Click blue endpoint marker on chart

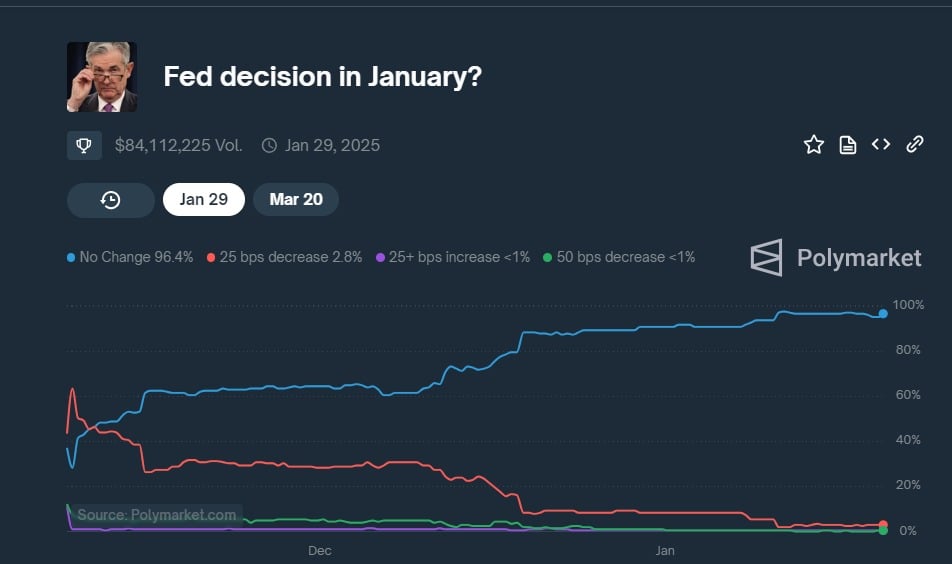(x=883, y=314)
